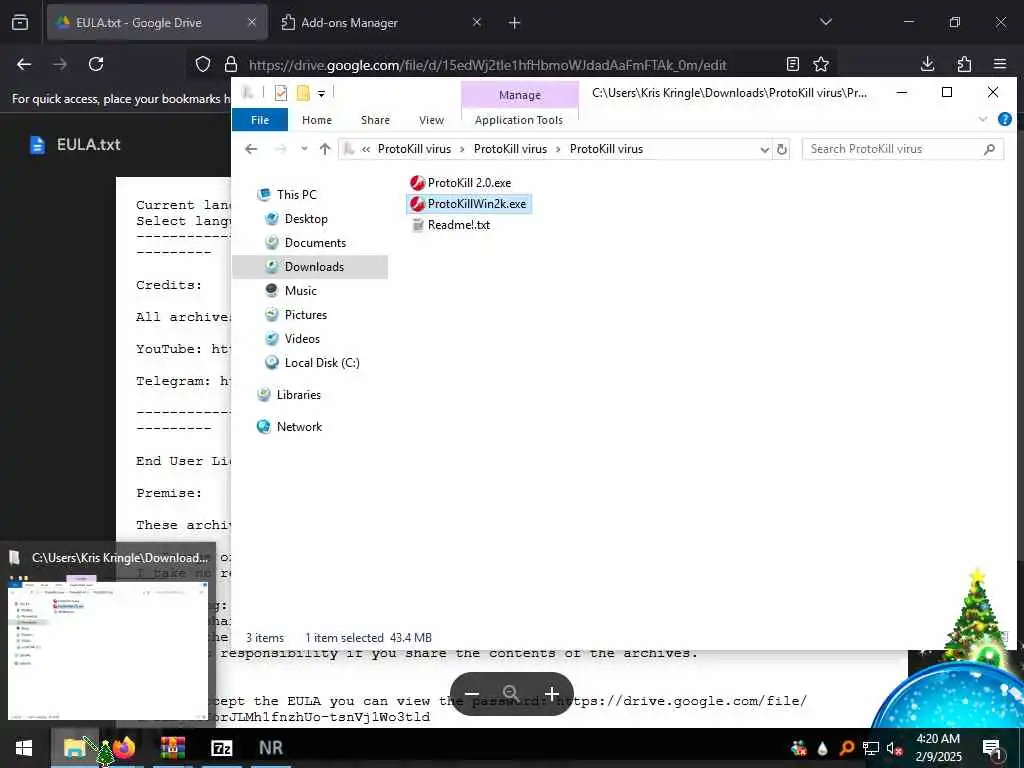This screenshot has width=1024, height=768.
Task: Open the Firefox tab overview icon
Action: [20, 23]
